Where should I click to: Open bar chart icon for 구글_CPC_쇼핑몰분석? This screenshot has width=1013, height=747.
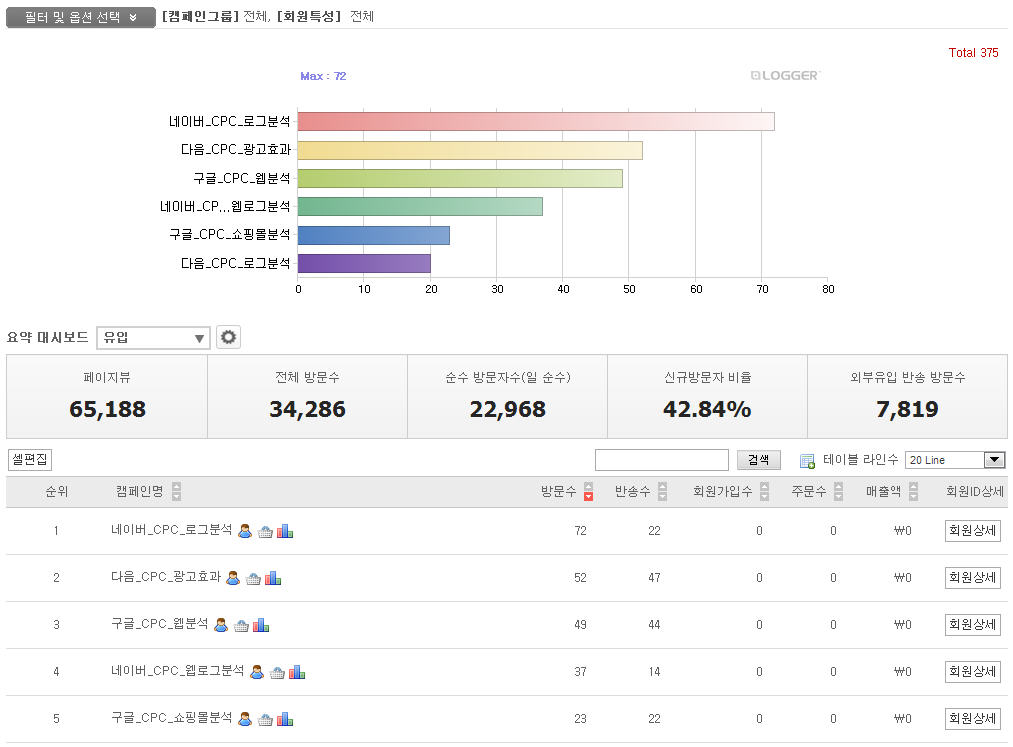pos(285,719)
